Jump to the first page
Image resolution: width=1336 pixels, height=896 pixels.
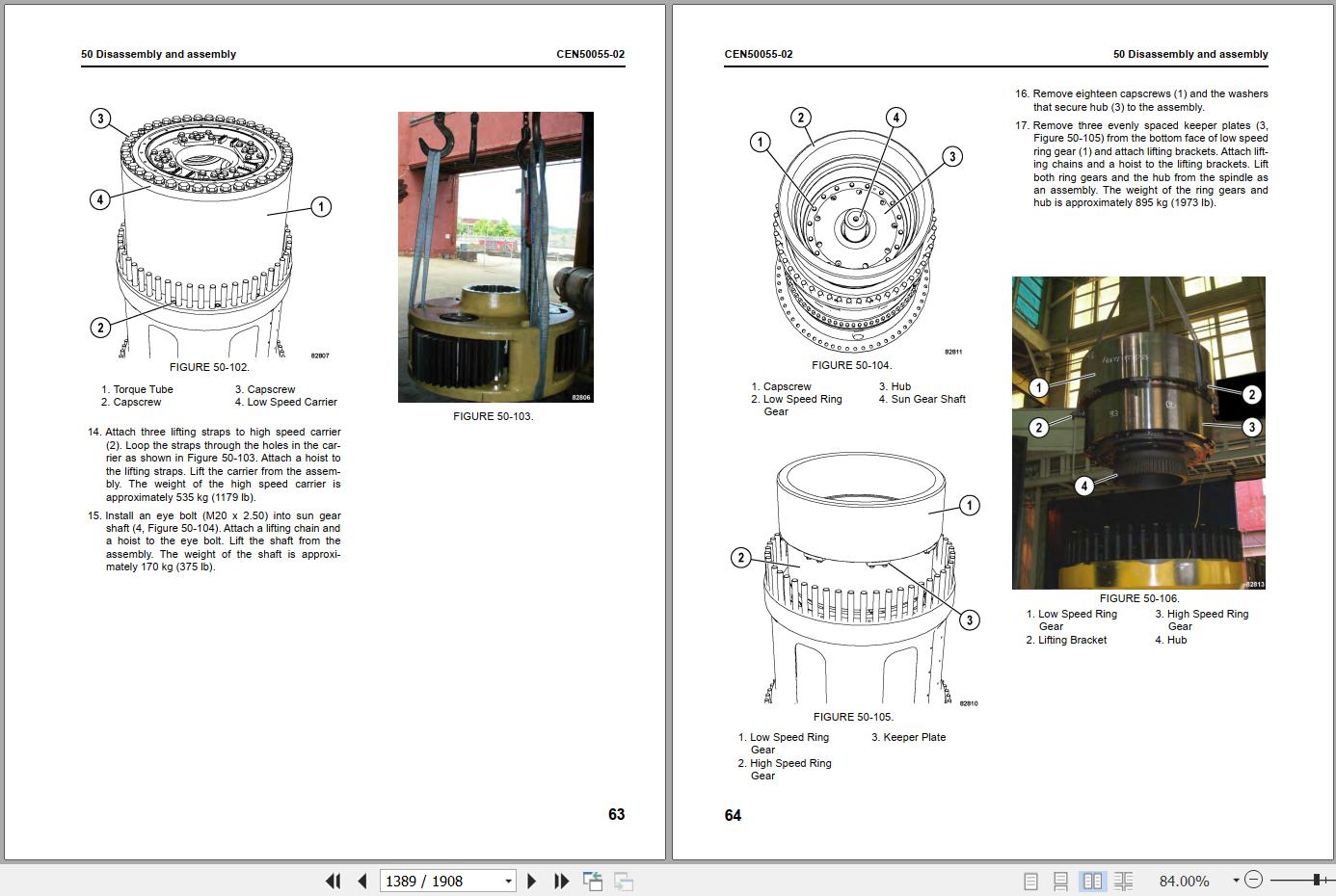(334, 881)
